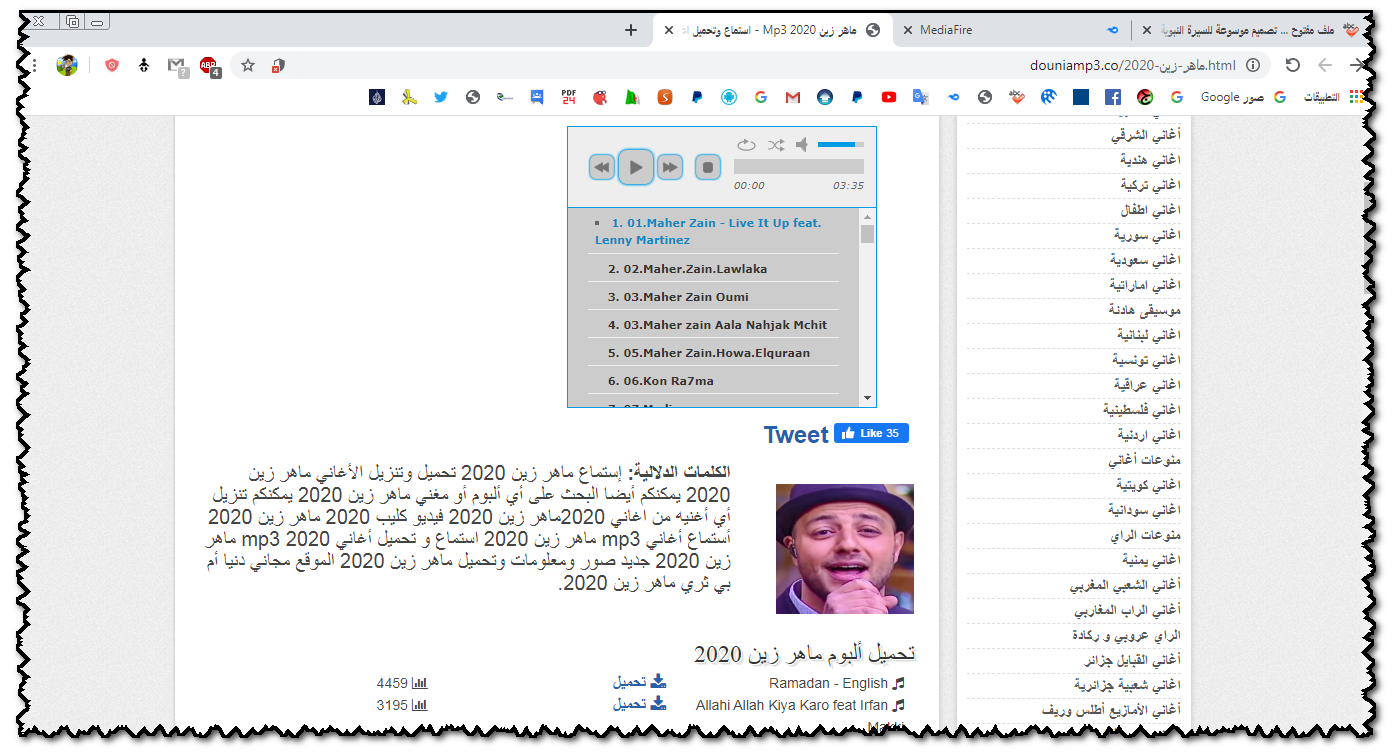Mute the player using the speaker icon
Screen dimensions: 1393x755
pyautogui.click(x=802, y=145)
